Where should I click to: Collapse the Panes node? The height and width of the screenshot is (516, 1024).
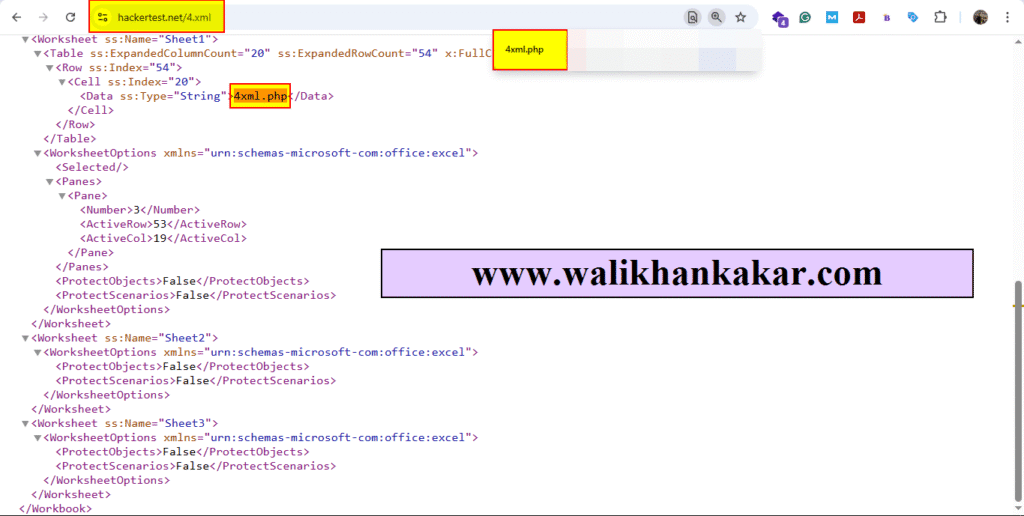(50, 182)
